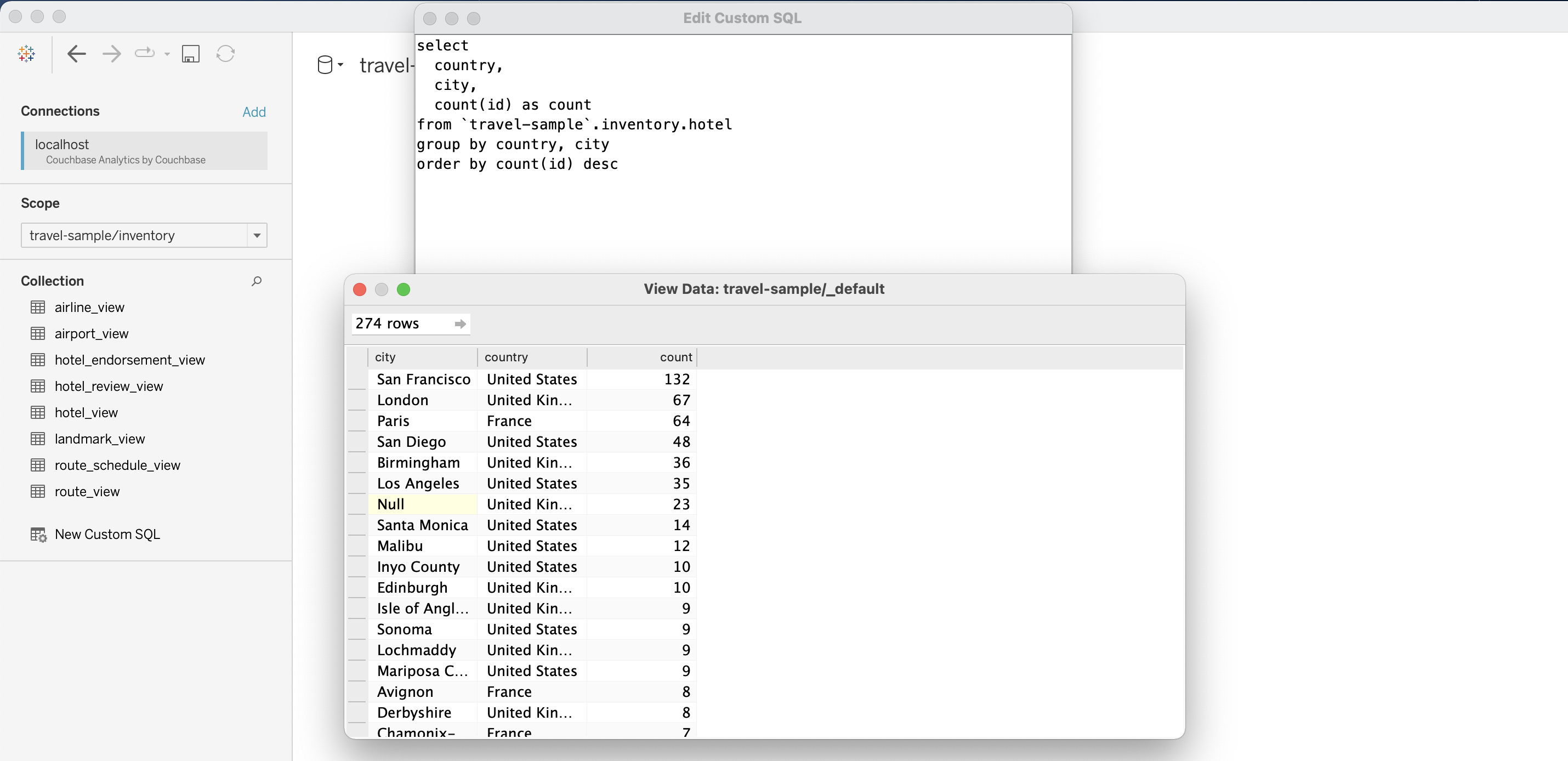Click 'Lochmaddy' cell
The image size is (1568, 761).
pos(423,650)
